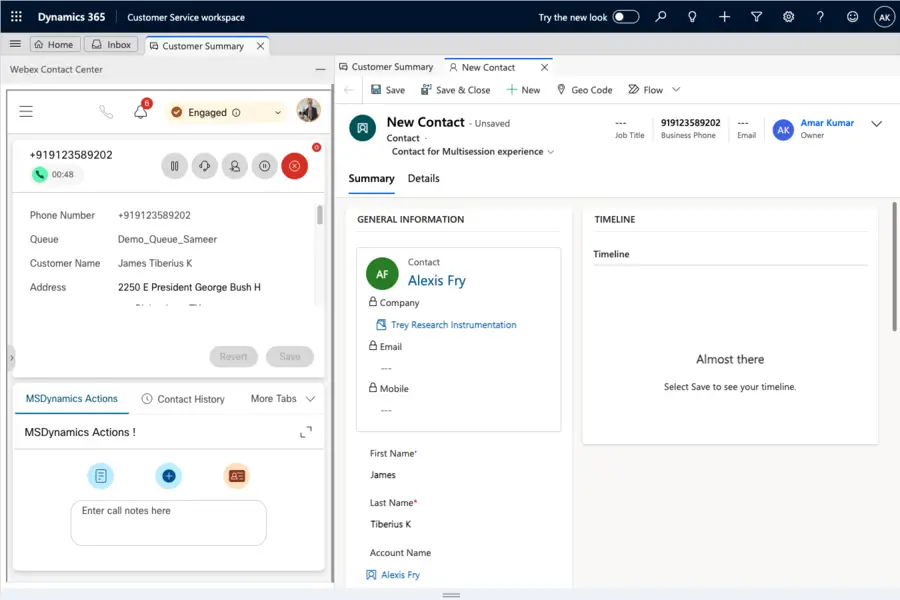The width and height of the screenshot is (900, 600).
Task: Open search with the magnifier icon
Action: [x=661, y=17]
